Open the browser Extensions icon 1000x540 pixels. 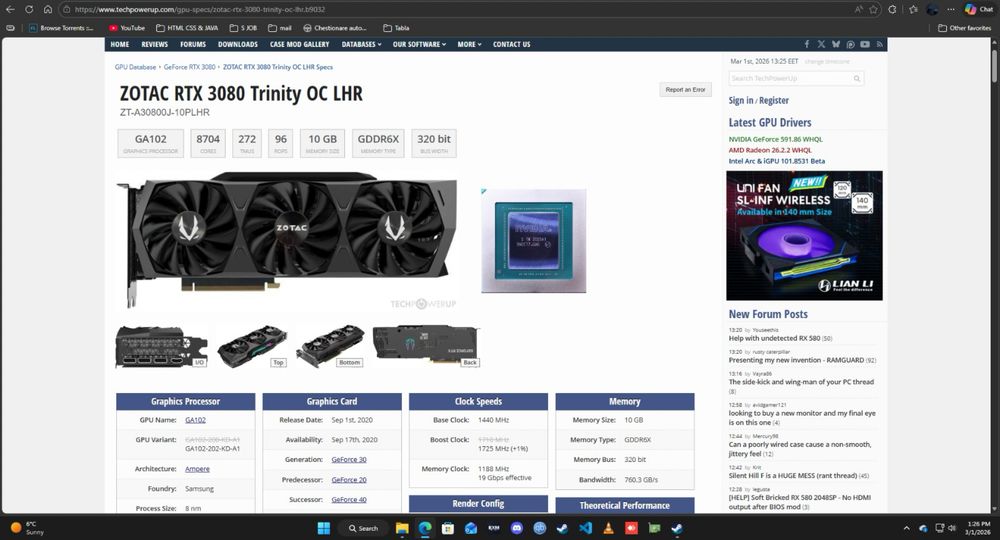pos(892,10)
